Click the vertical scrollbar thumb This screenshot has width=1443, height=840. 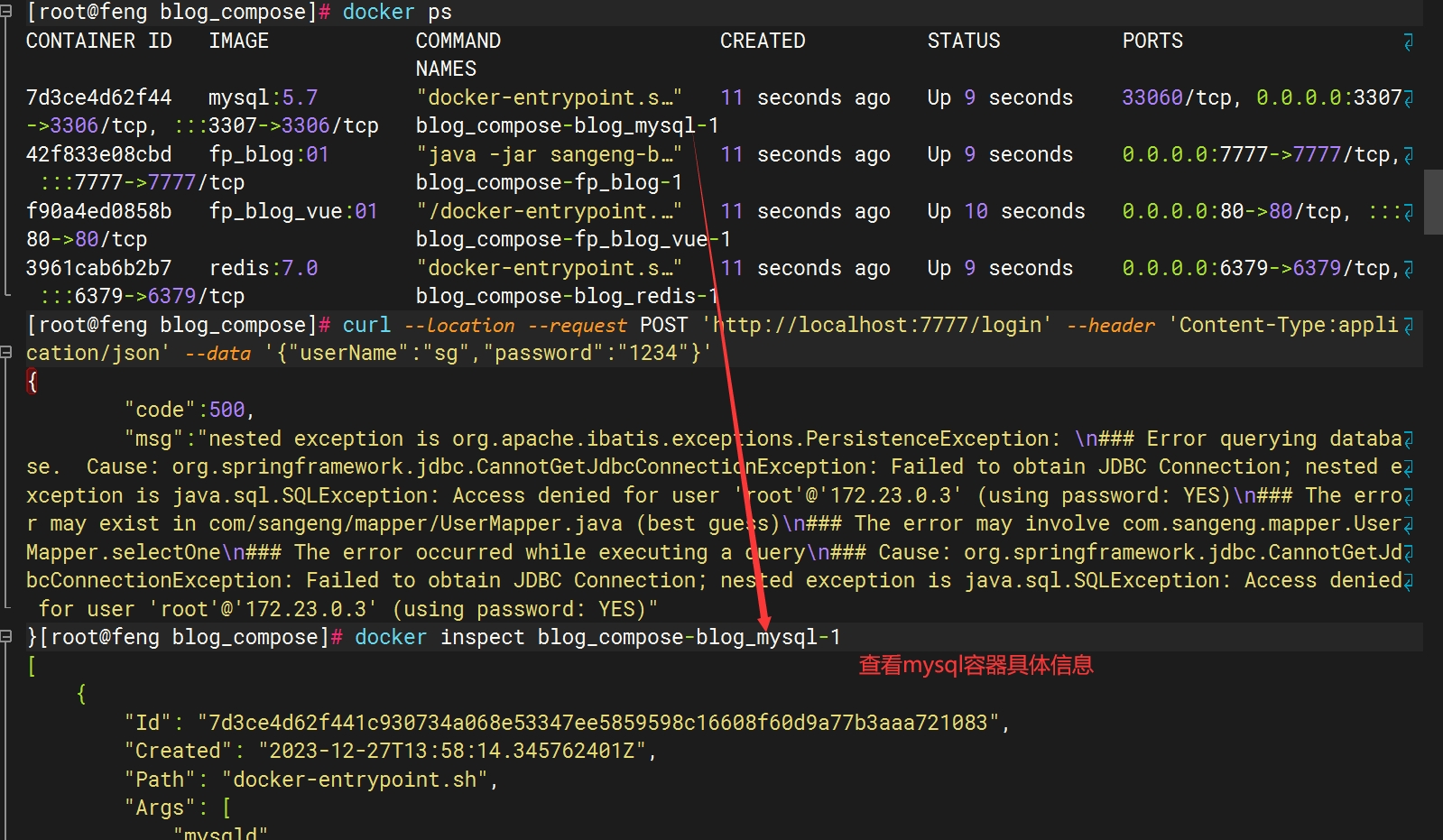coord(1433,202)
